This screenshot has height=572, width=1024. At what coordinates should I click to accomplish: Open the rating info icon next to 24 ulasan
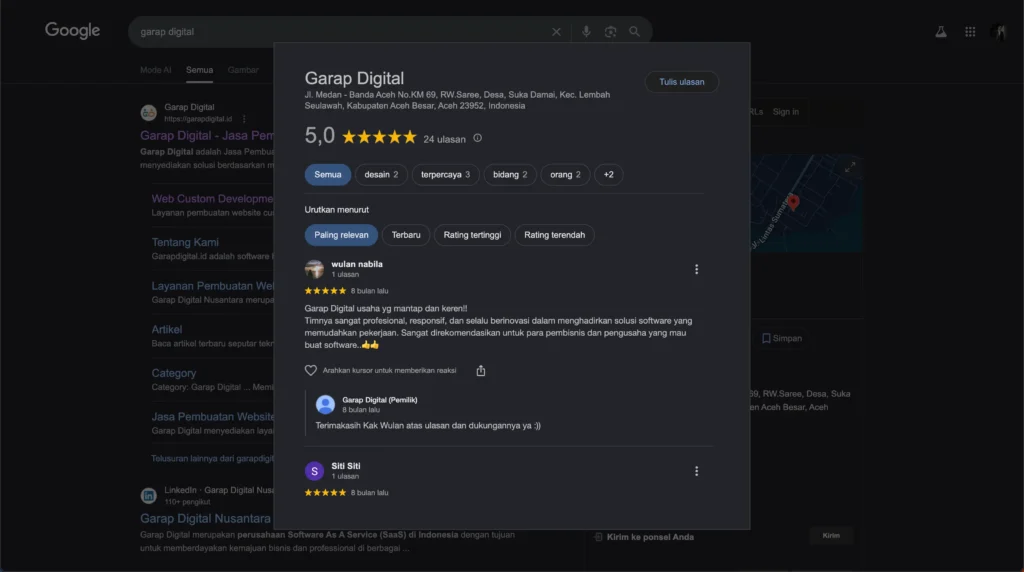477,138
